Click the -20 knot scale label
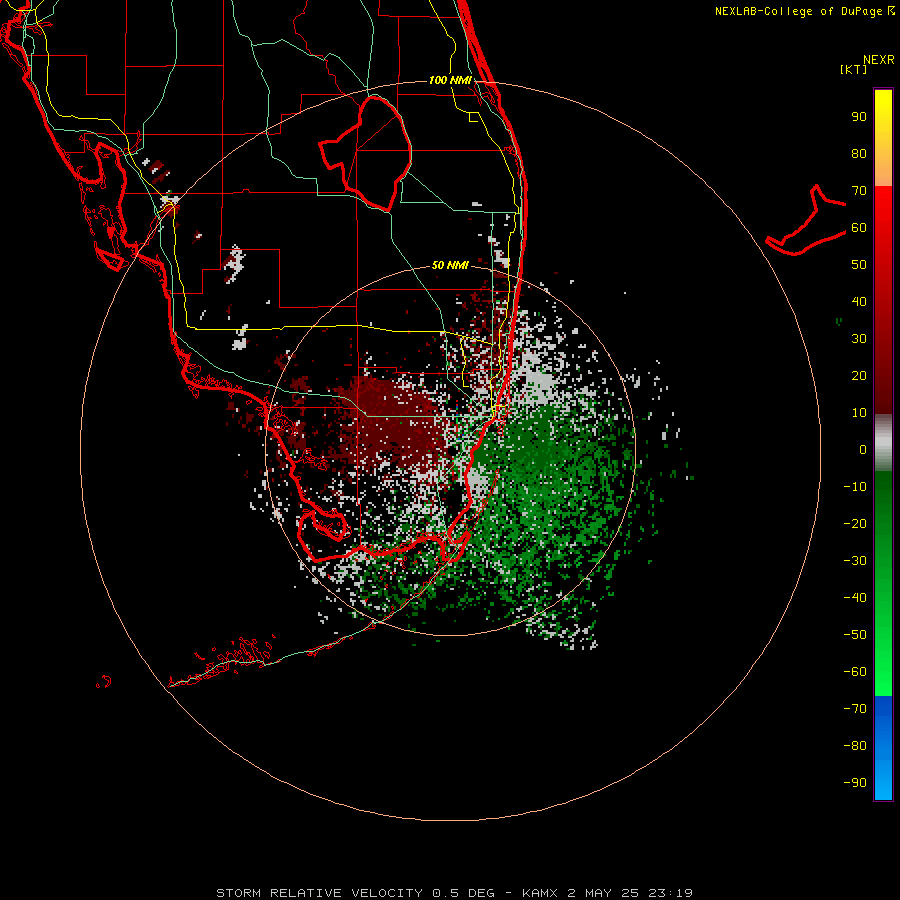900x900 pixels. click(855, 523)
